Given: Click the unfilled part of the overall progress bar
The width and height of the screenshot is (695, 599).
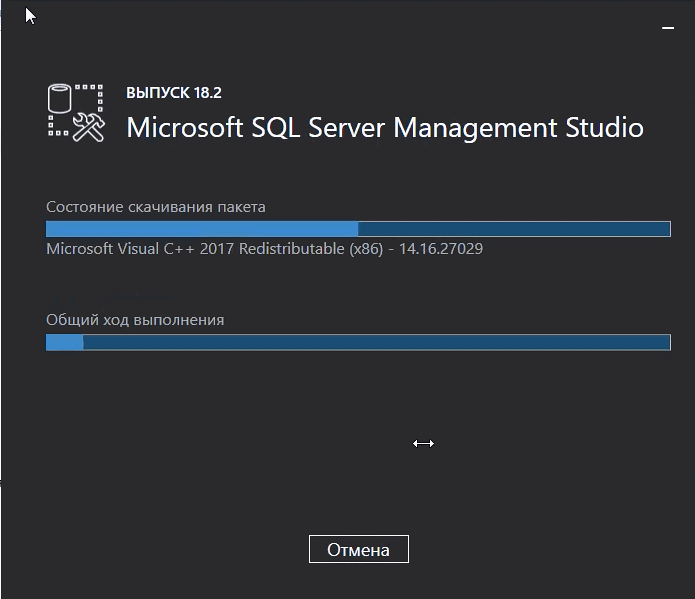Looking at the screenshot, I should click(376, 343).
